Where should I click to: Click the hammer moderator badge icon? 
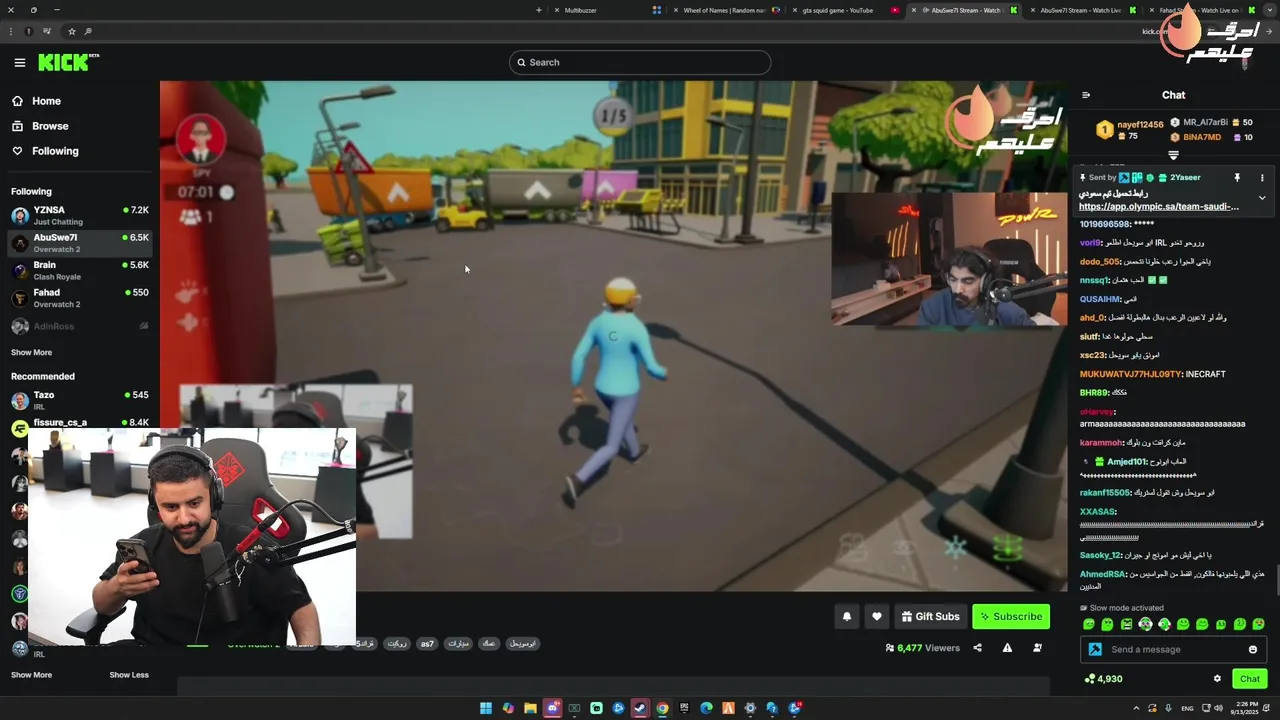pyautogui.click(x=1095, y=649)
